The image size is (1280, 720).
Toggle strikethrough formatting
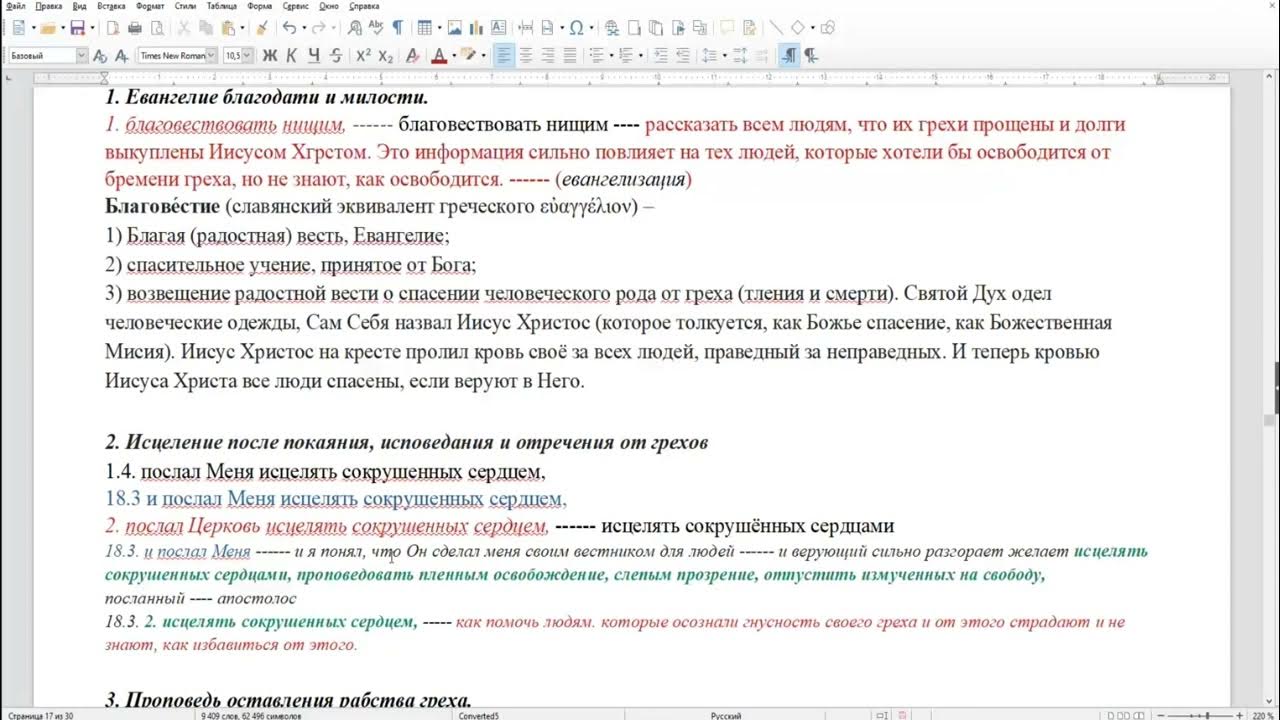click(336, 56)
